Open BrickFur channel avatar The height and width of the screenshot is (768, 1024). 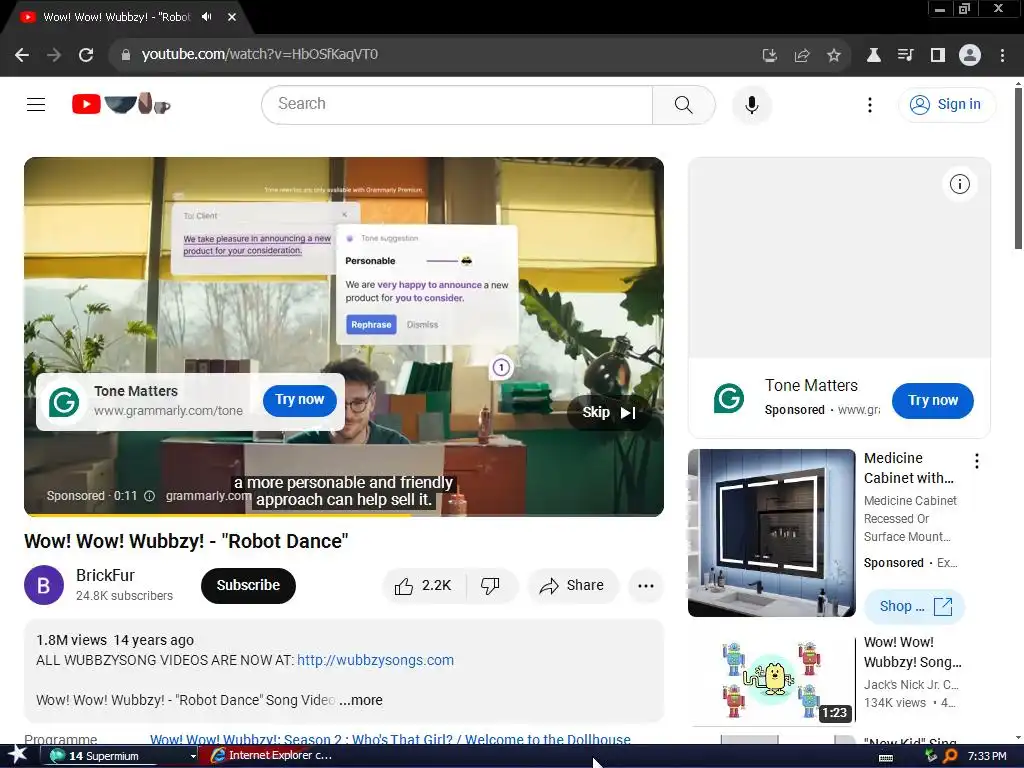click(44, 585)
